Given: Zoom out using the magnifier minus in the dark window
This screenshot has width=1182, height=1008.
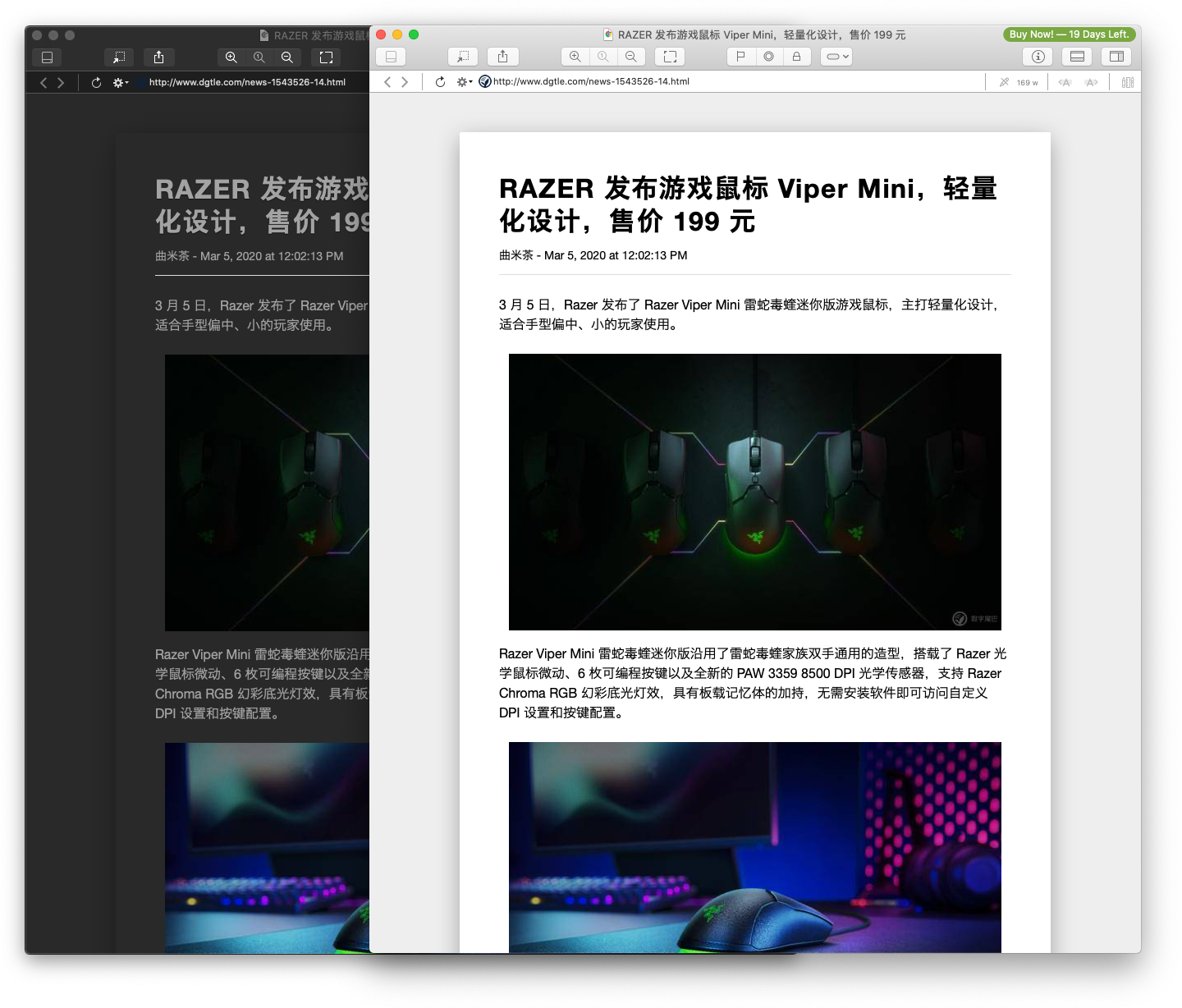Looking at the screenshot, I should 286,57.
